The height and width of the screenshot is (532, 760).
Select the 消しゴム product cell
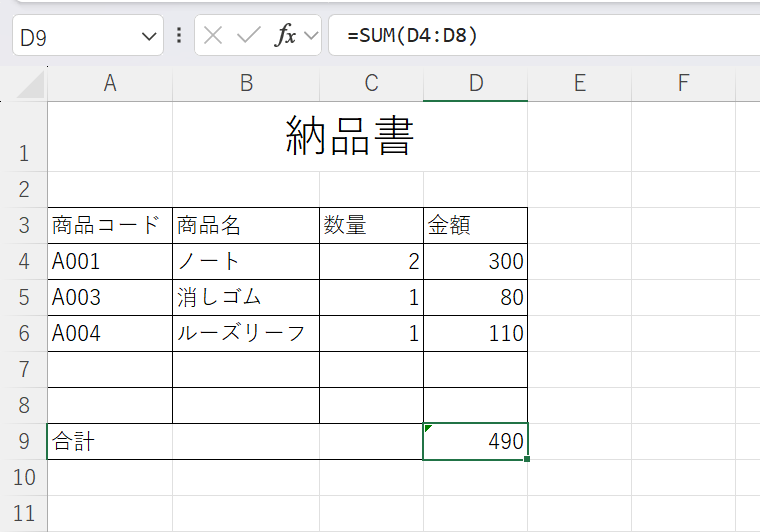[246, 297]
